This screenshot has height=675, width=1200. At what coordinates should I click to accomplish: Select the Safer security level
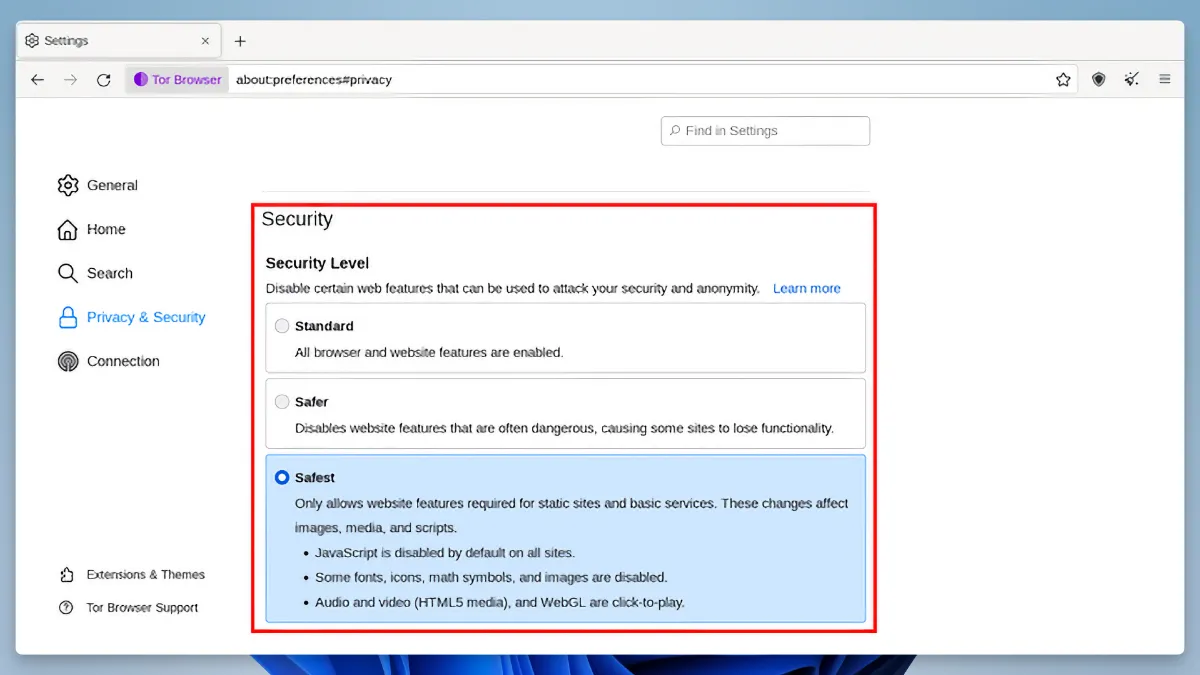283,402
